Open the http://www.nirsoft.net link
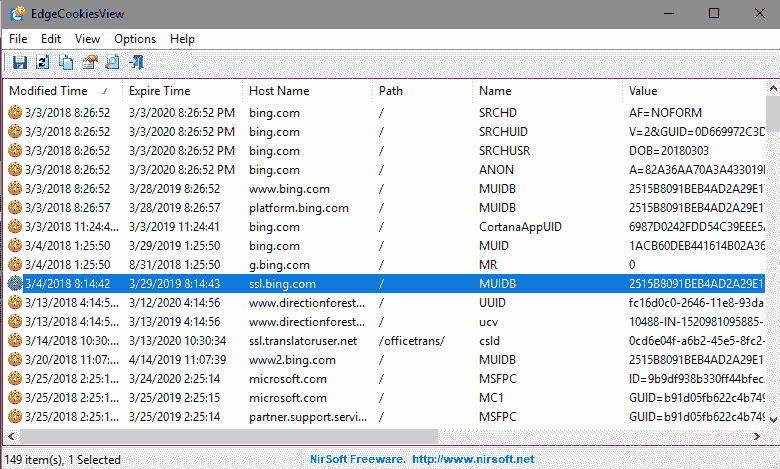This screenshot has height=469, width=780. click(x=473, y=460)
